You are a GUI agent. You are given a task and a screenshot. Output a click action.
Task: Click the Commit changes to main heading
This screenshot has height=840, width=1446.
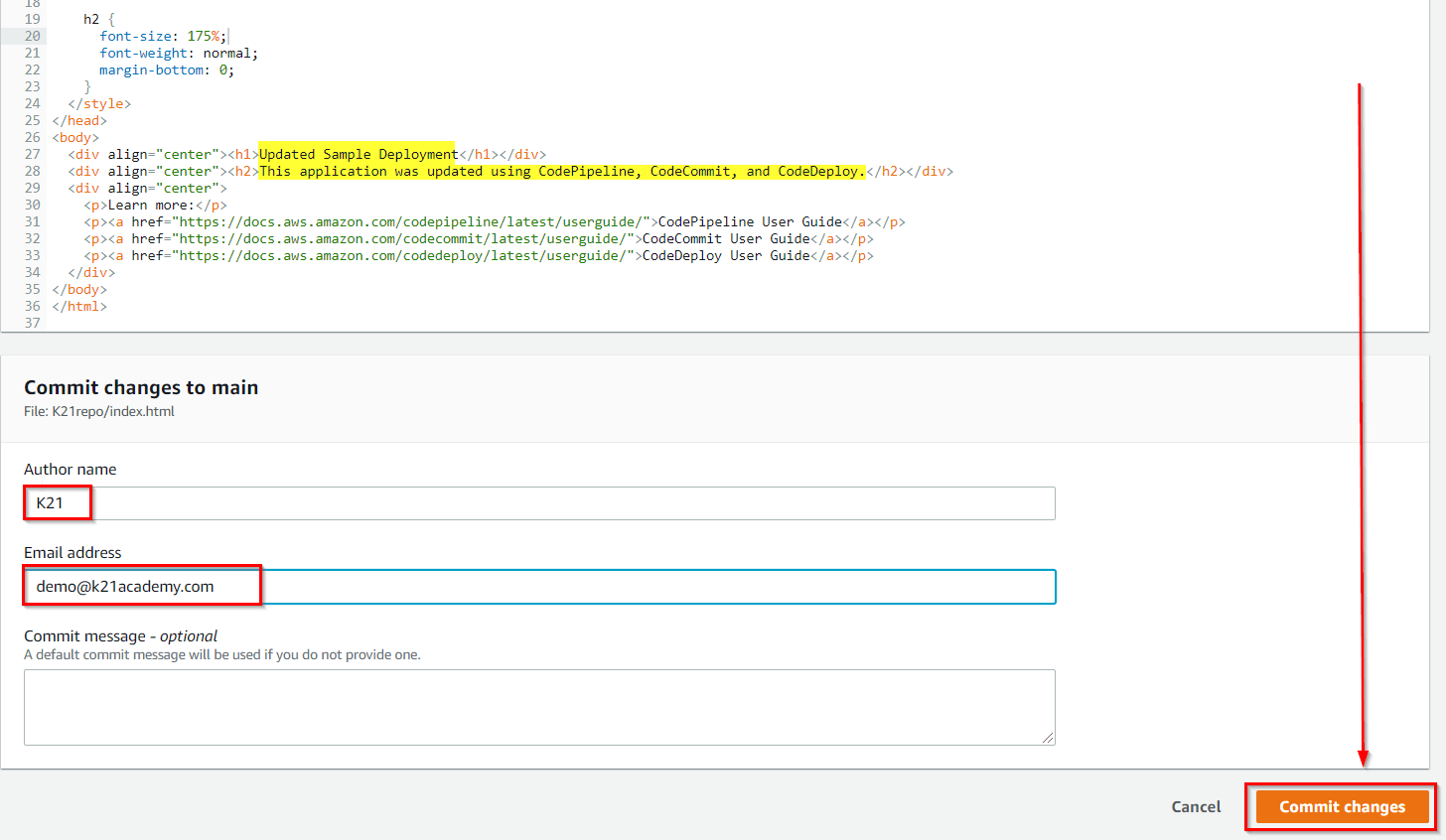pos(141,387)
